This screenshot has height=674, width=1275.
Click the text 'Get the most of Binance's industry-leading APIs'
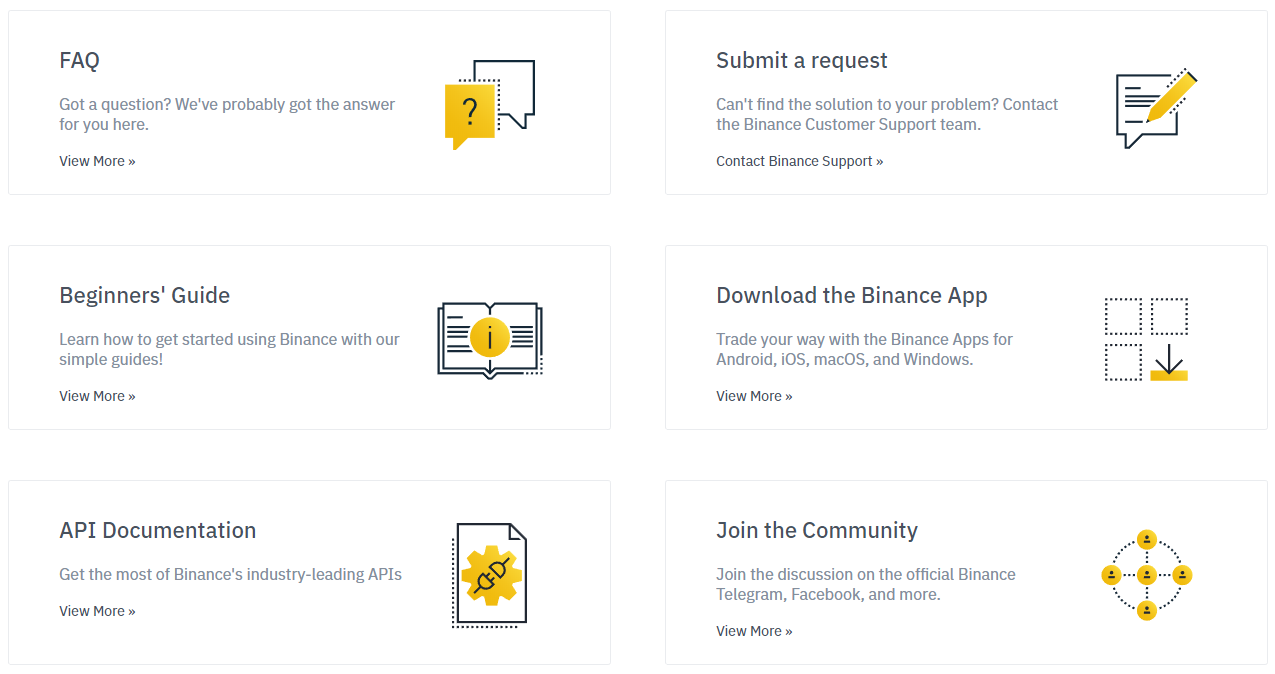point(230,575)
